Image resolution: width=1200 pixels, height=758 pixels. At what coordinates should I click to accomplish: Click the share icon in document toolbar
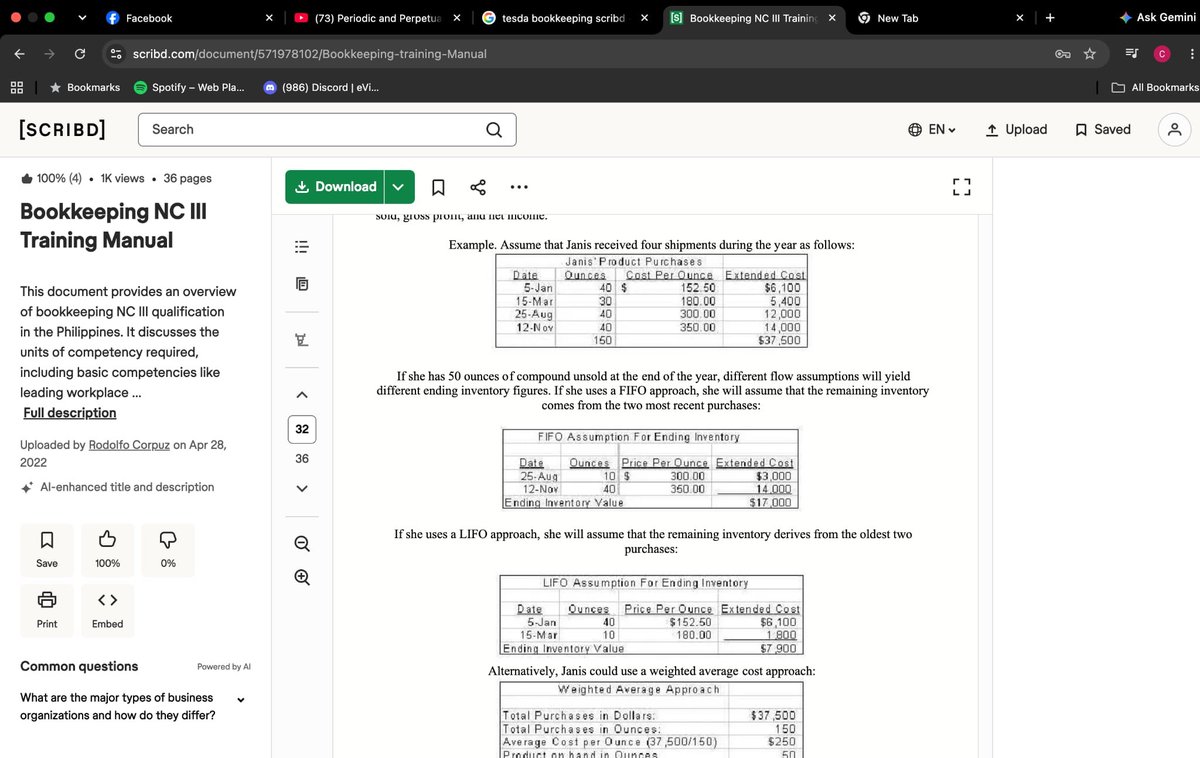click(478, 187)
